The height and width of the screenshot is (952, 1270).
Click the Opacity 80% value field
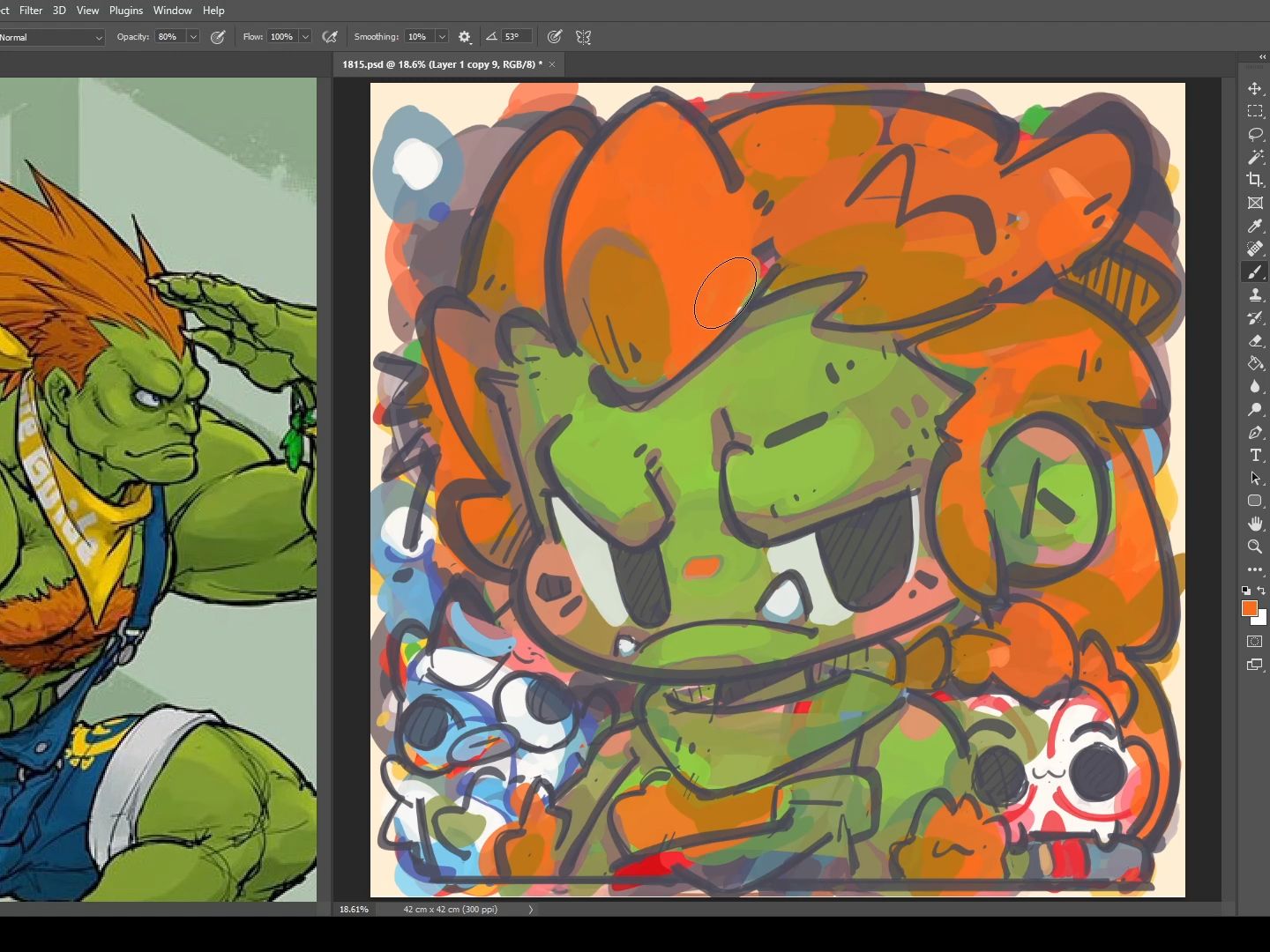(170, 37)
